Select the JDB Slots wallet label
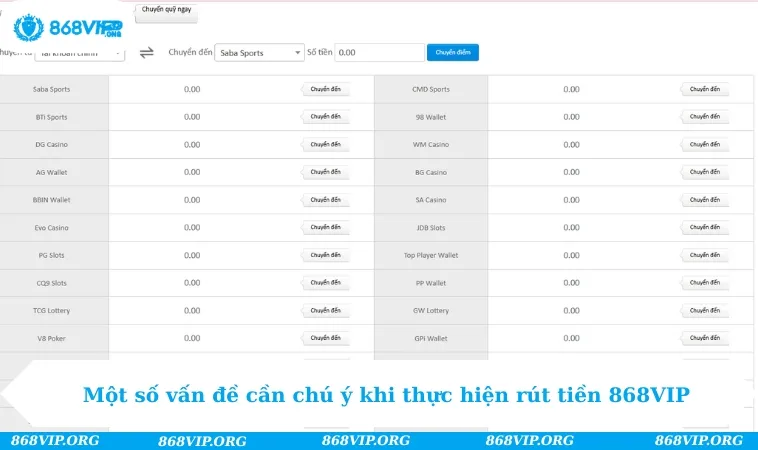 (x=431, y=227)
